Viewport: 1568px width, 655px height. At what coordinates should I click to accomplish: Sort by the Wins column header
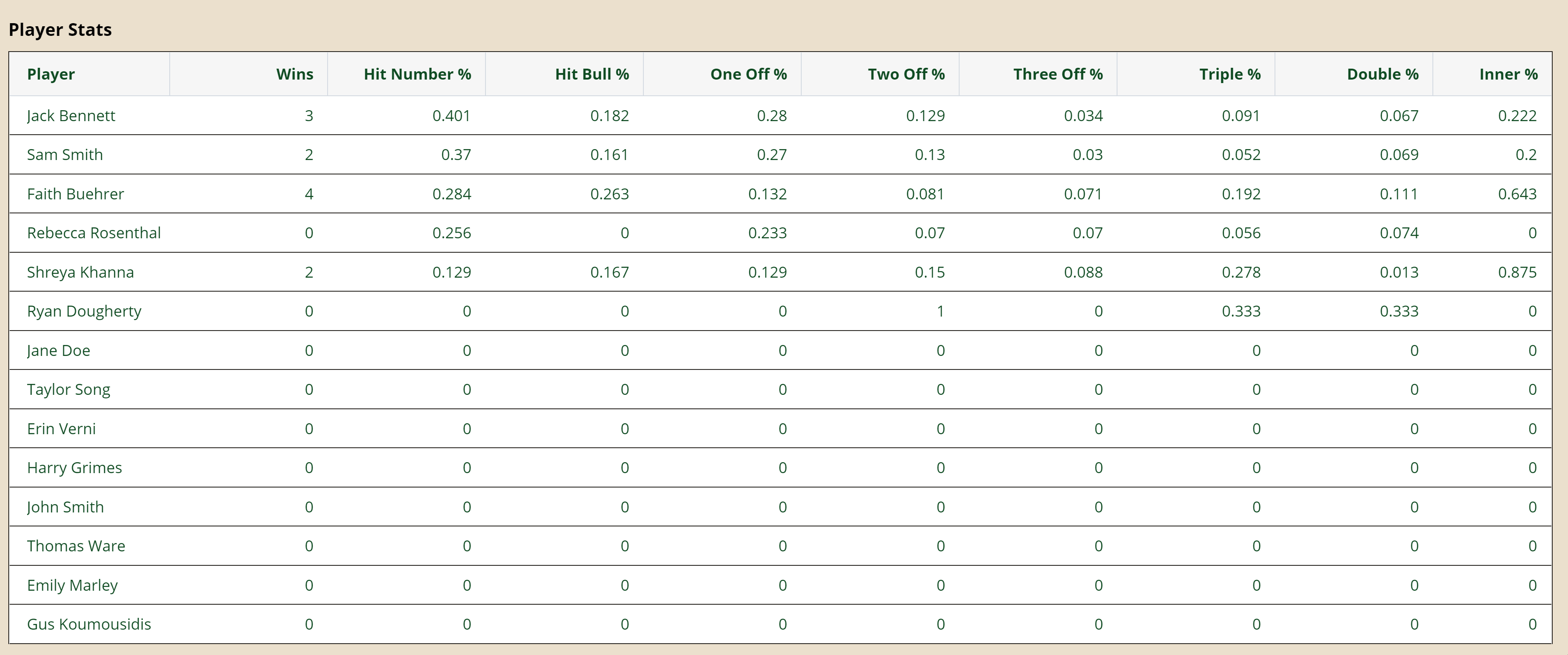coord(295,74)
